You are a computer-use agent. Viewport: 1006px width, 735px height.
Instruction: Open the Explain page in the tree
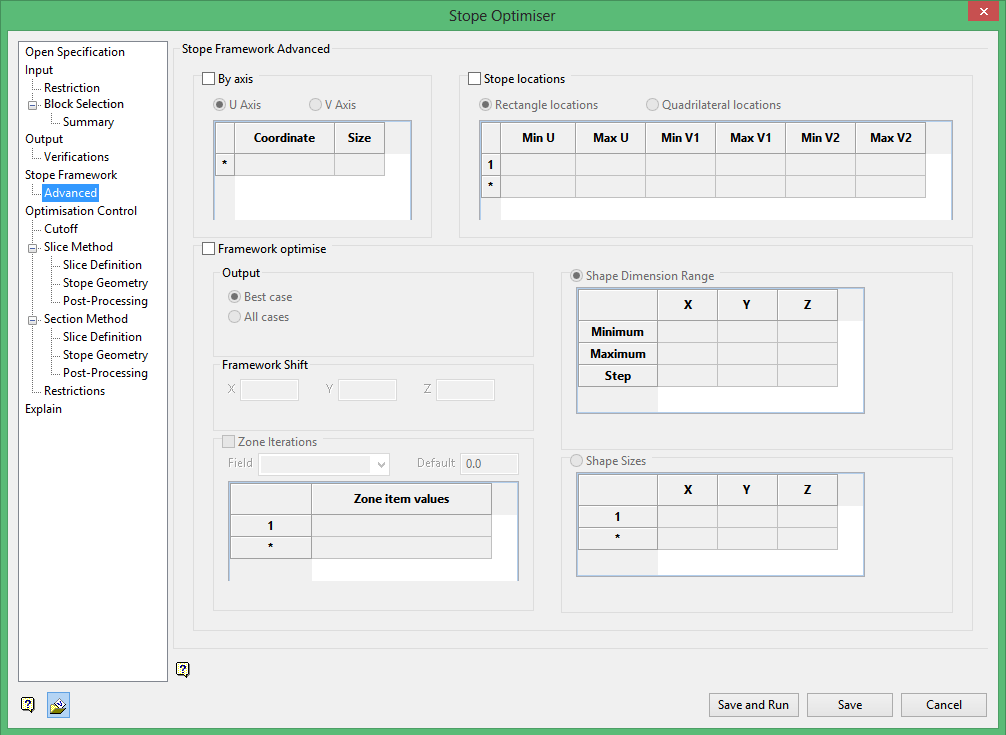coord(43,409)
